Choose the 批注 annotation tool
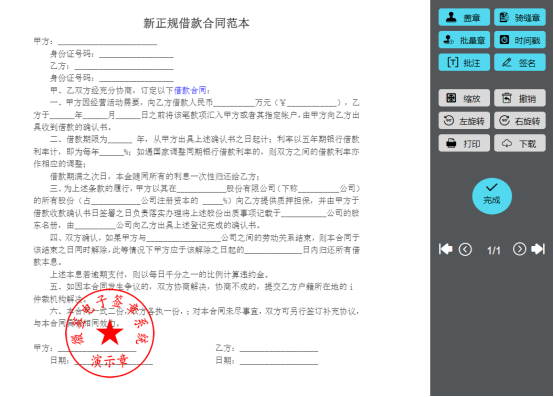The width and height of the screenshot is (554, 397). [x=464, y=63]
